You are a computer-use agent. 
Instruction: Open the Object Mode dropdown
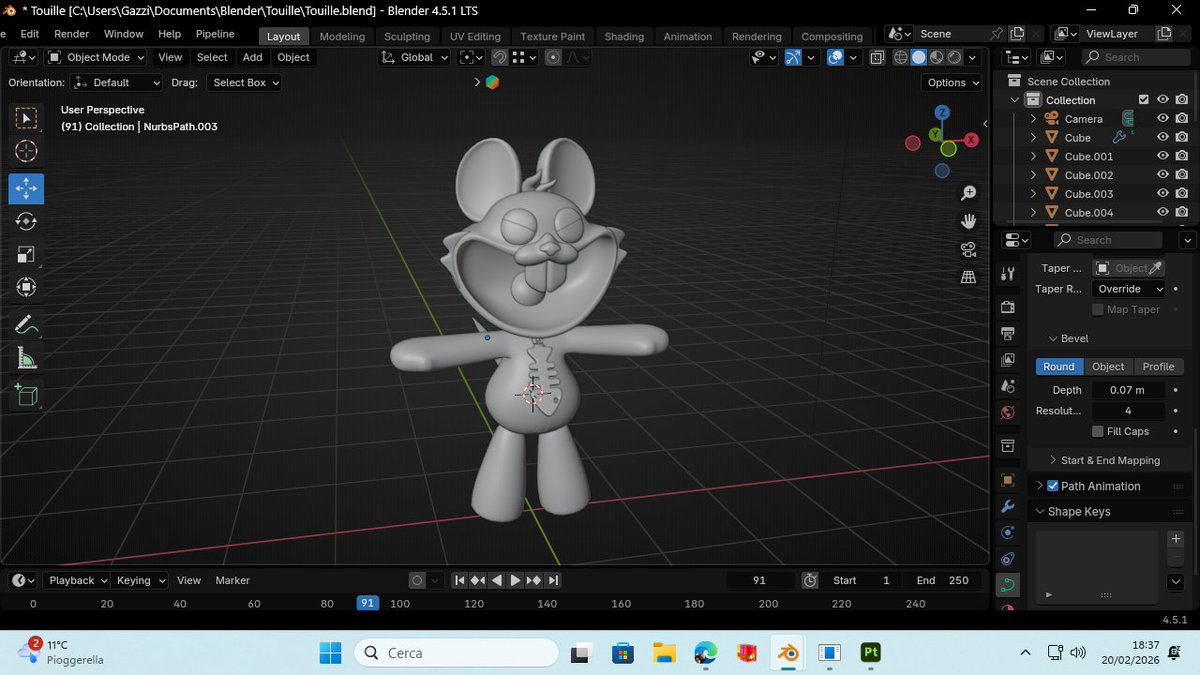point(96,57)
